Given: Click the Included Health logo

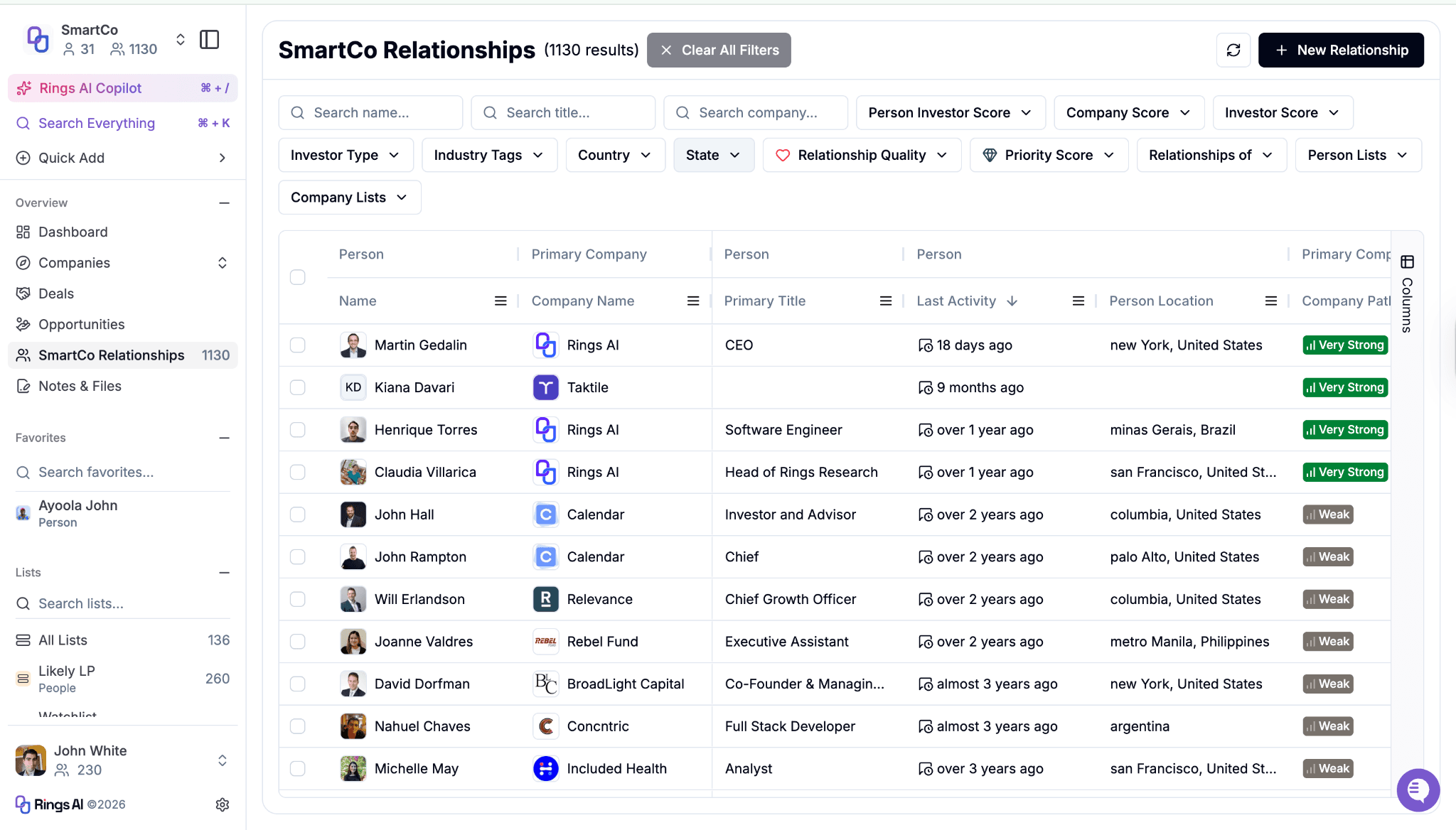Looking at the screenshot, I should point(546,769).
